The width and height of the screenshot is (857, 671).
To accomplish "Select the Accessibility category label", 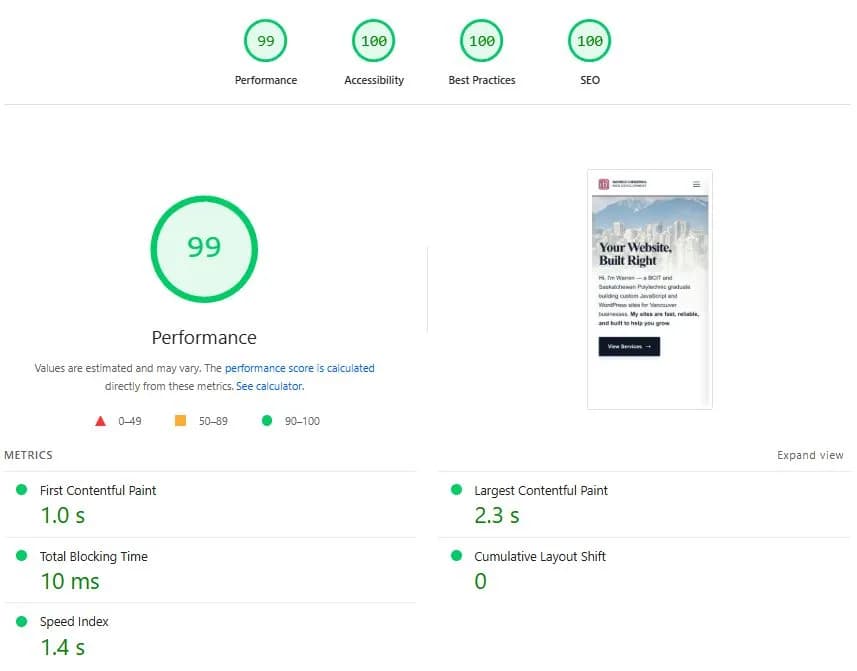I will click(x=374, y=80).
